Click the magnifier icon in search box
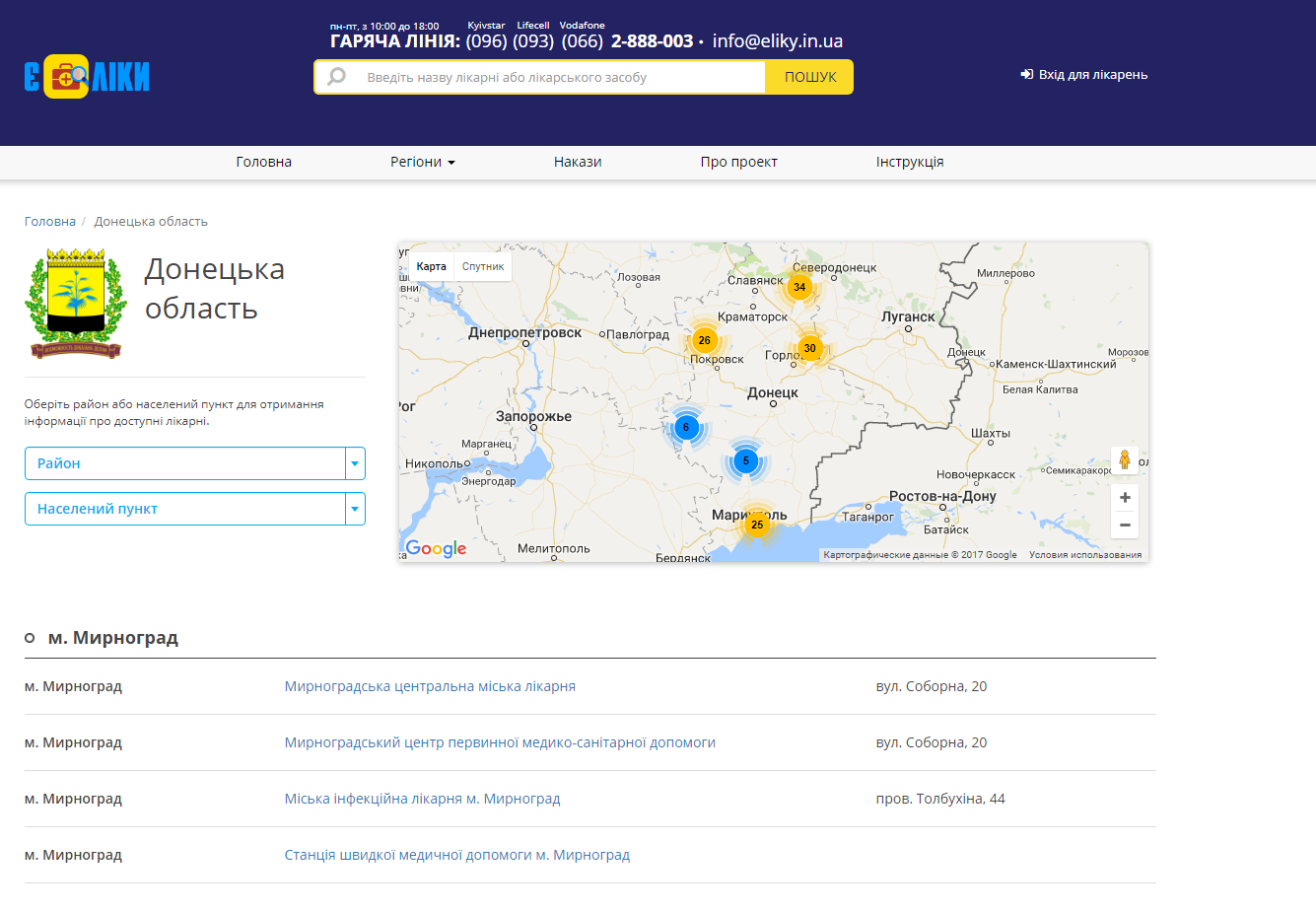 [x=337, y=77]
